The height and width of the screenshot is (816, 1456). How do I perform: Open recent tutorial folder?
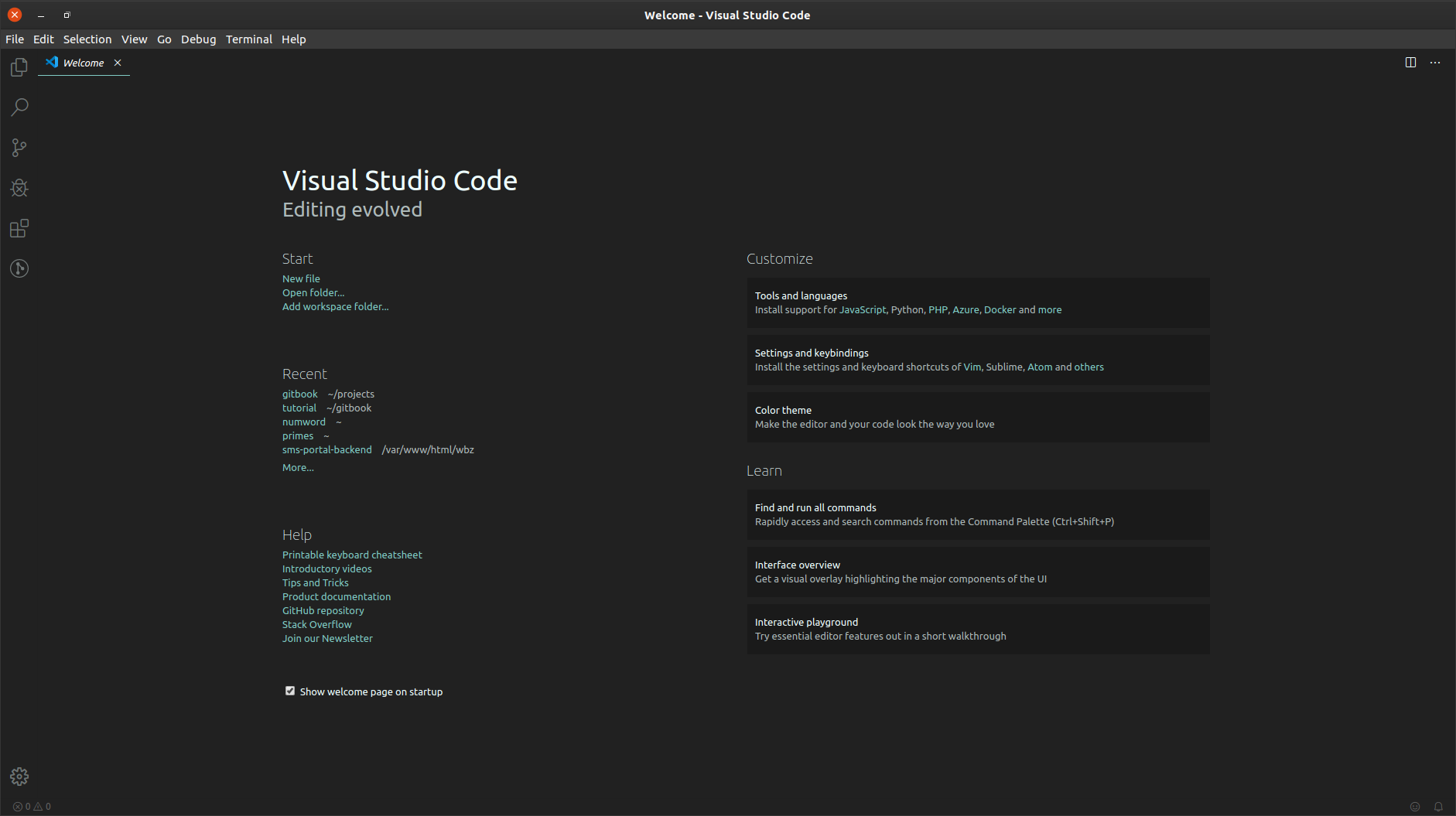point(299,408)
